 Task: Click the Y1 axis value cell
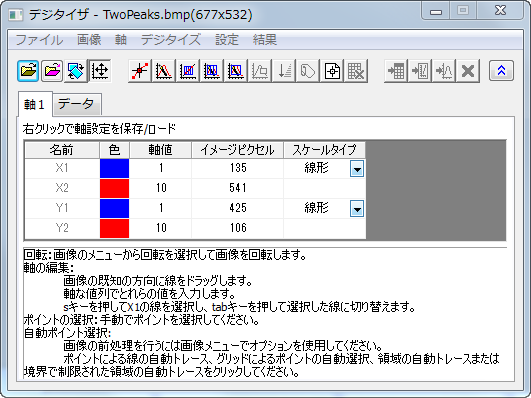pyautogui.click(x=161, y=208)
